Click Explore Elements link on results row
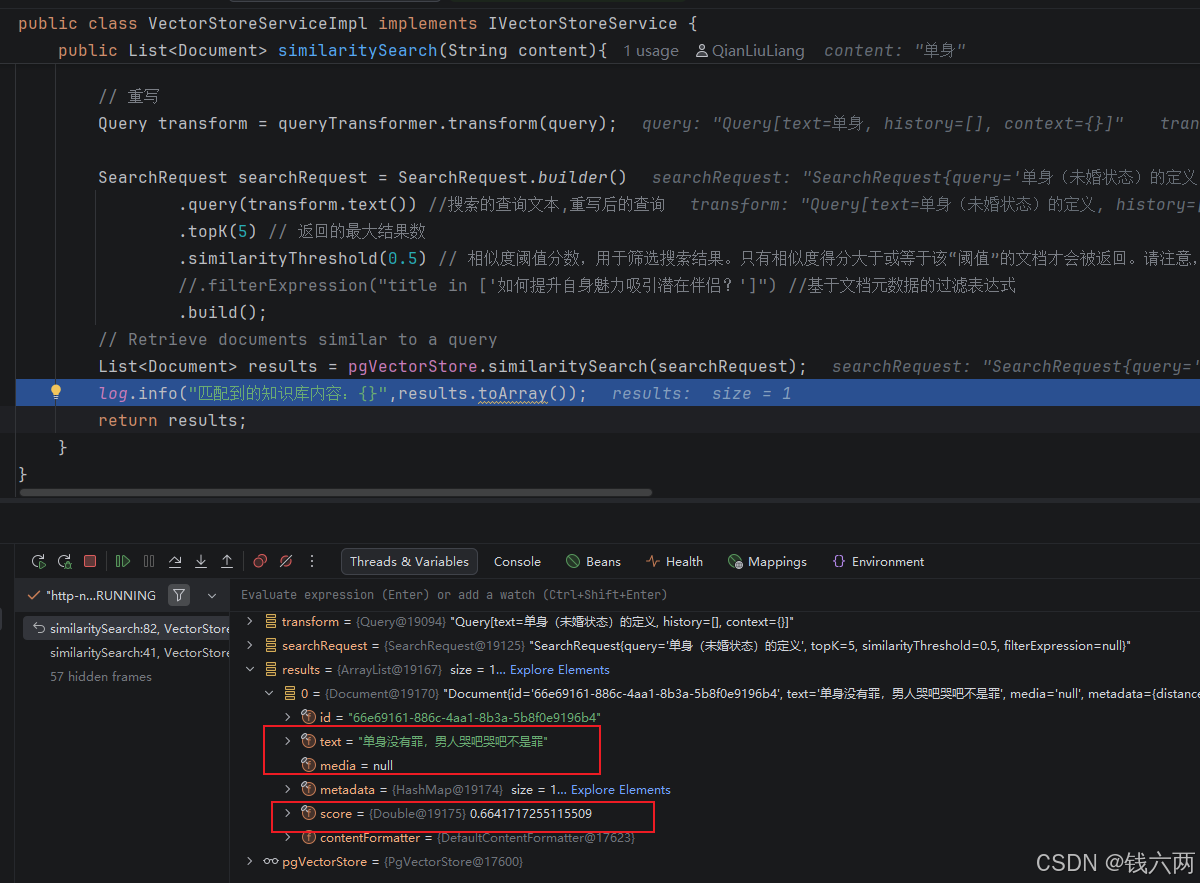 559,669
